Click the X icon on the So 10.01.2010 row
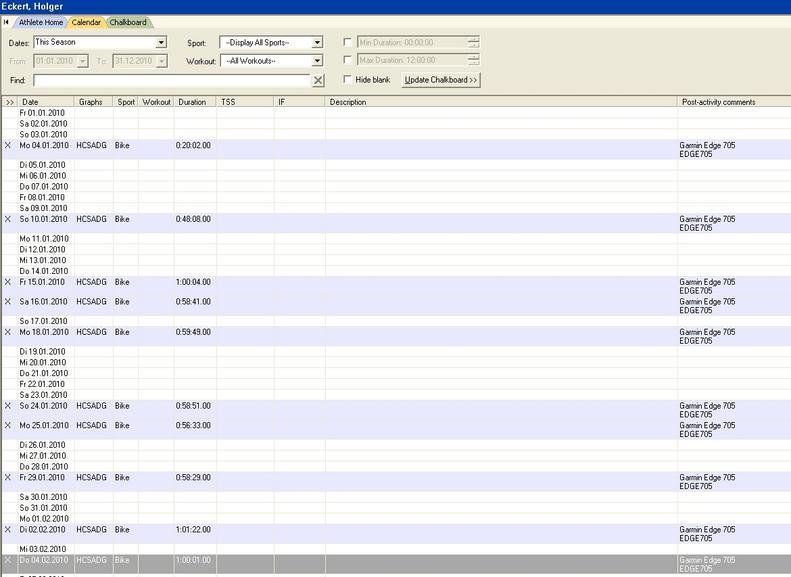Image resolution: width=791 pixels, height=577 pixels. pos(8,219)
